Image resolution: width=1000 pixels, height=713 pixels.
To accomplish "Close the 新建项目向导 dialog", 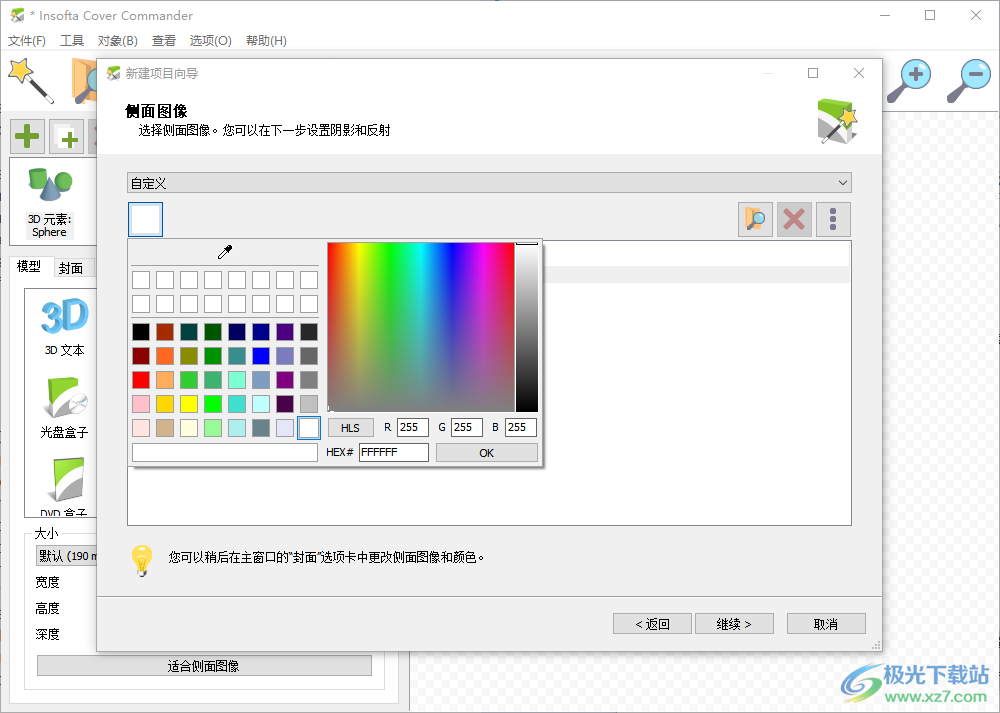I will pyautogui.click(x=859, y=73).
